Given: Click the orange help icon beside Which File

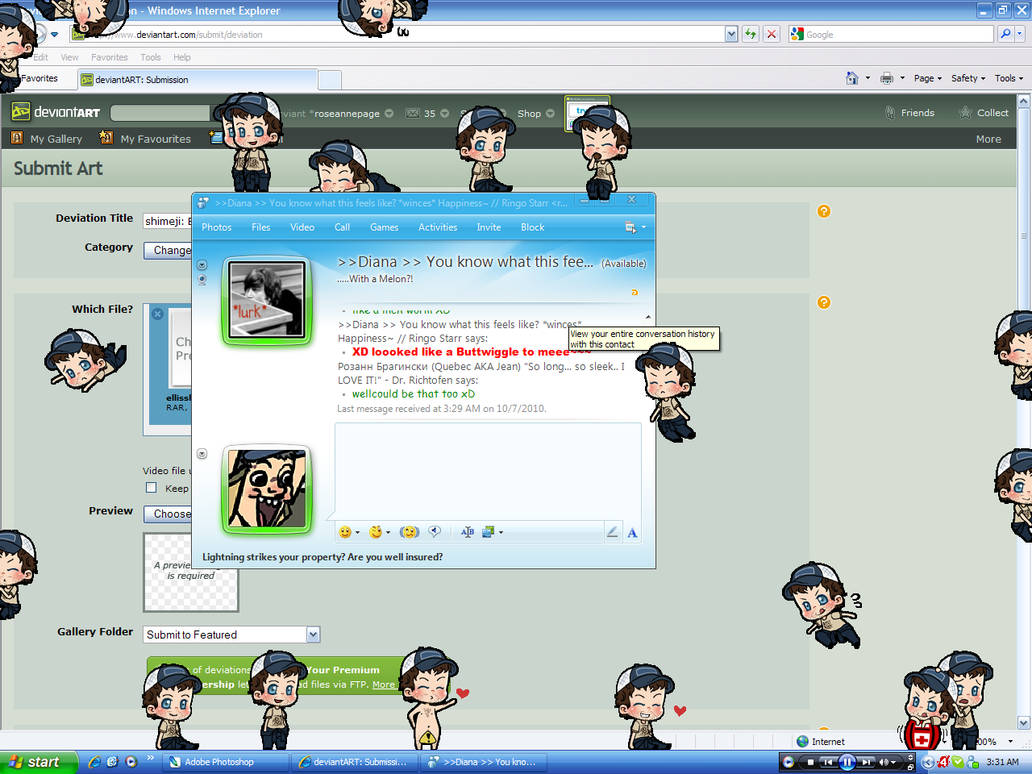Looking at the screenshot, I should click(823, 302).
